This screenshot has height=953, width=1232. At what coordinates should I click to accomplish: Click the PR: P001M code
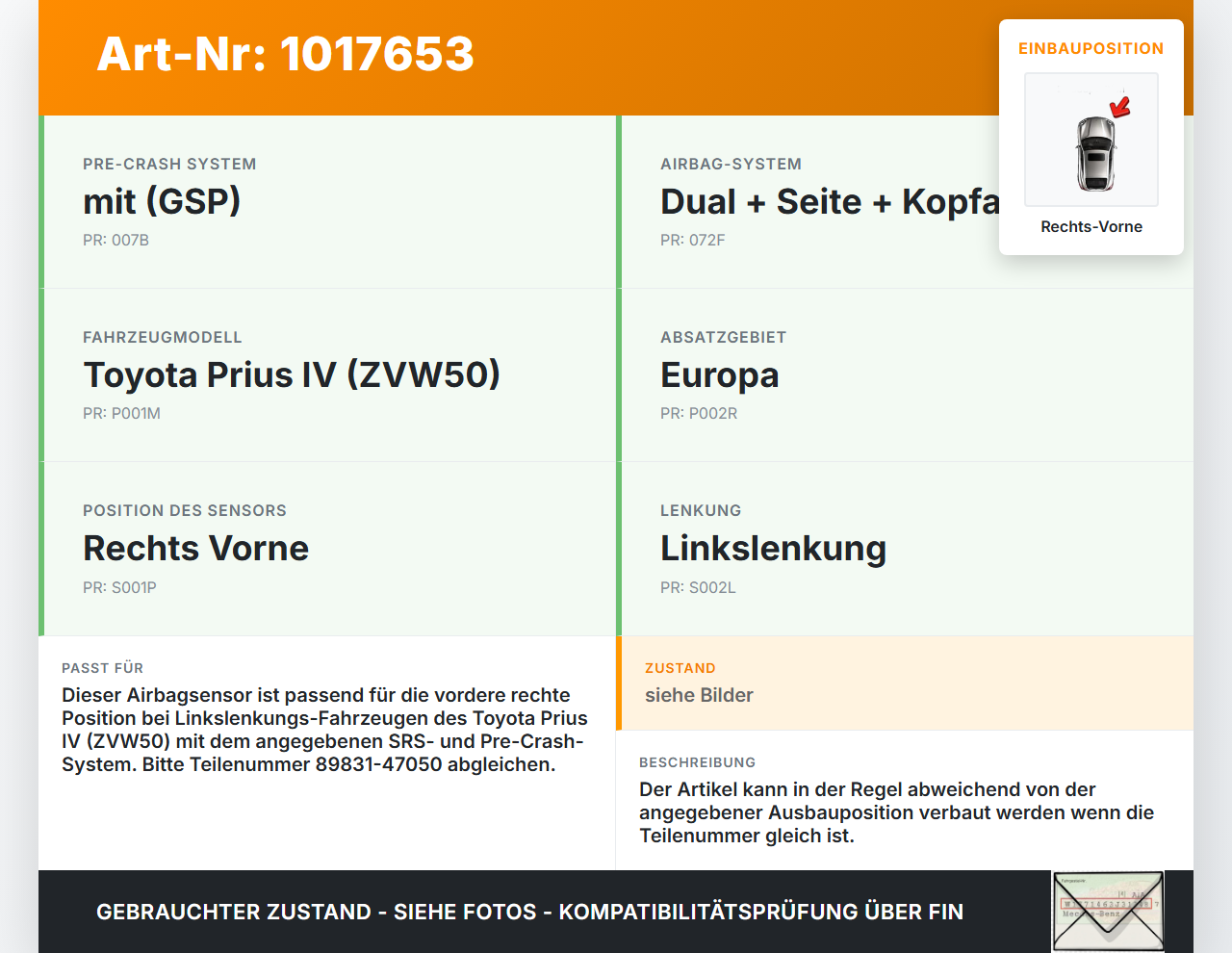[x=122, y=414]
